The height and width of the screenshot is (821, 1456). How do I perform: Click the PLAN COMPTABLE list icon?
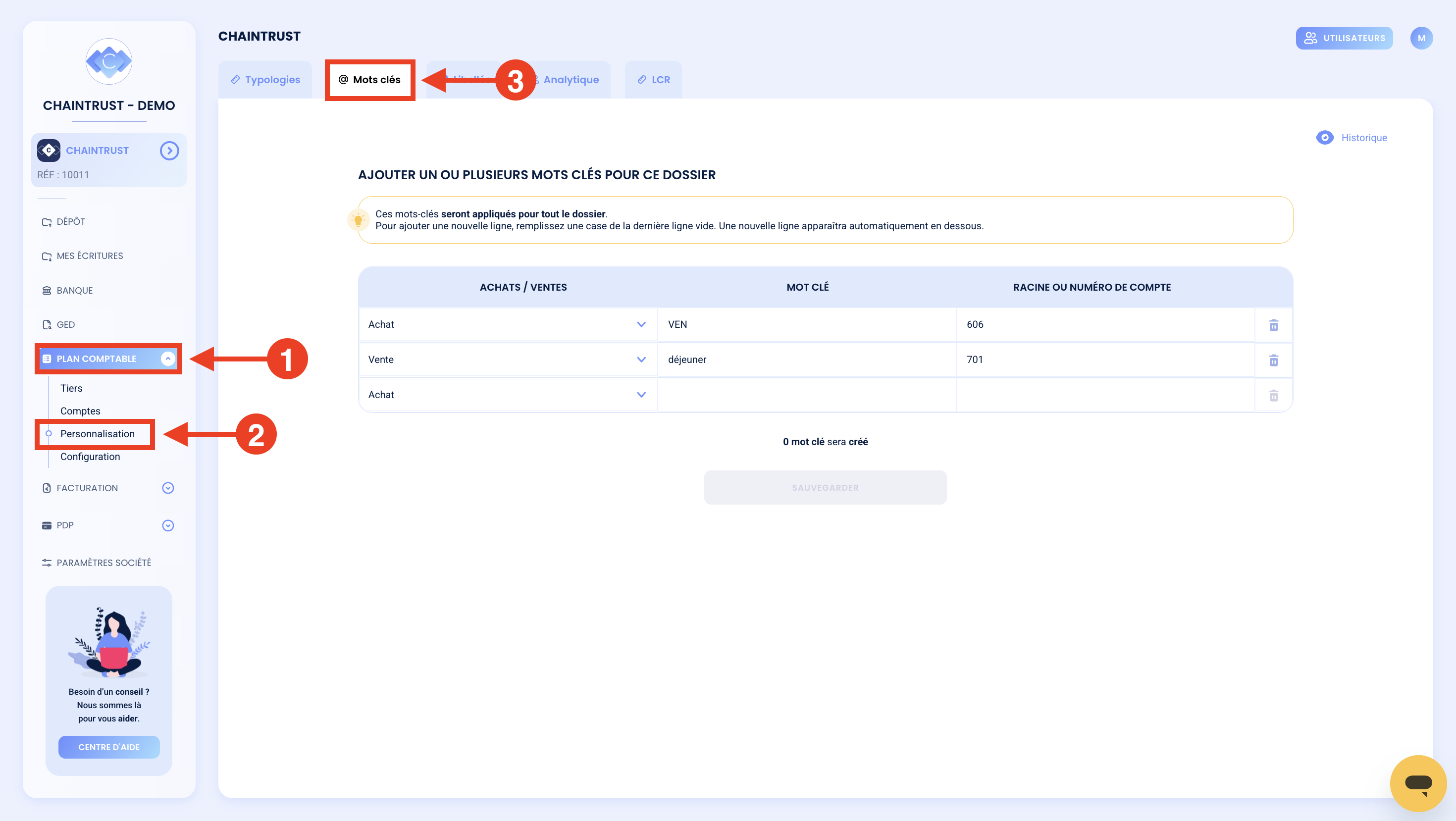(x=47, y=359)
